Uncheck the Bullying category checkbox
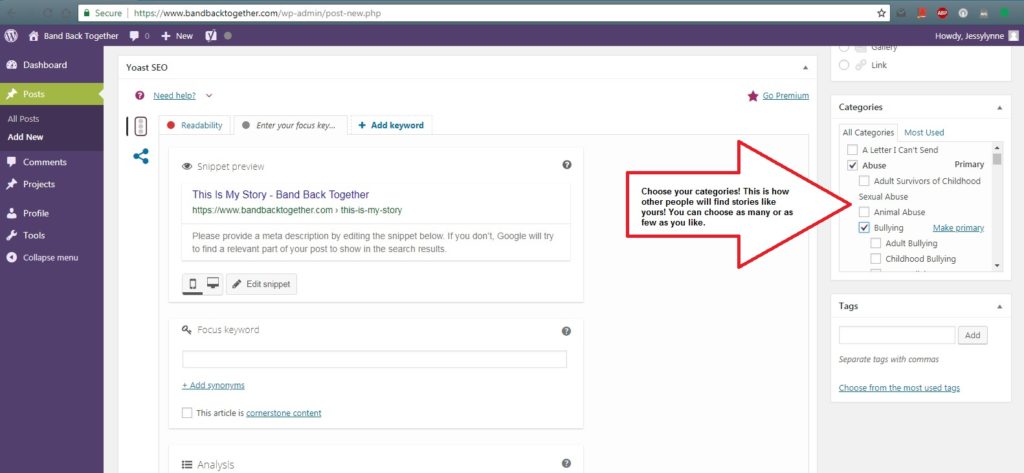 pos(864,228)
